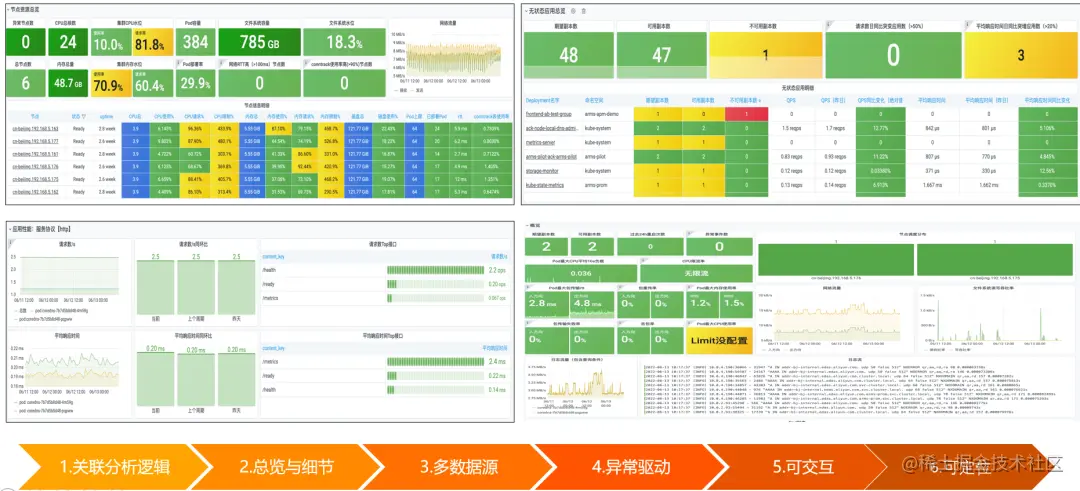Sort node table by uptime column
Viewport: 1080px width, 491px height.
107,116
